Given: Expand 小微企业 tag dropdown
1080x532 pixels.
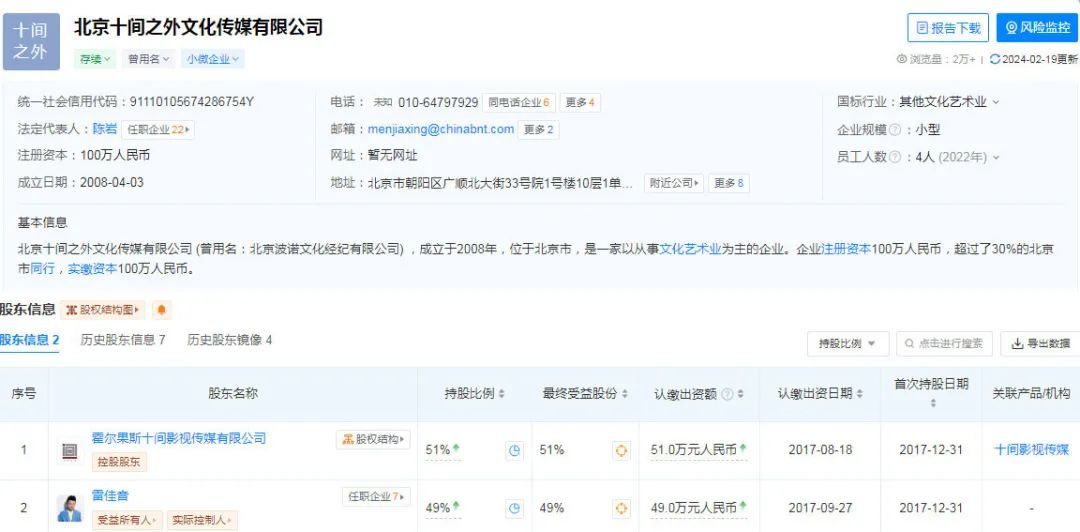Looking at the screenshot, I should click(213, 59).
